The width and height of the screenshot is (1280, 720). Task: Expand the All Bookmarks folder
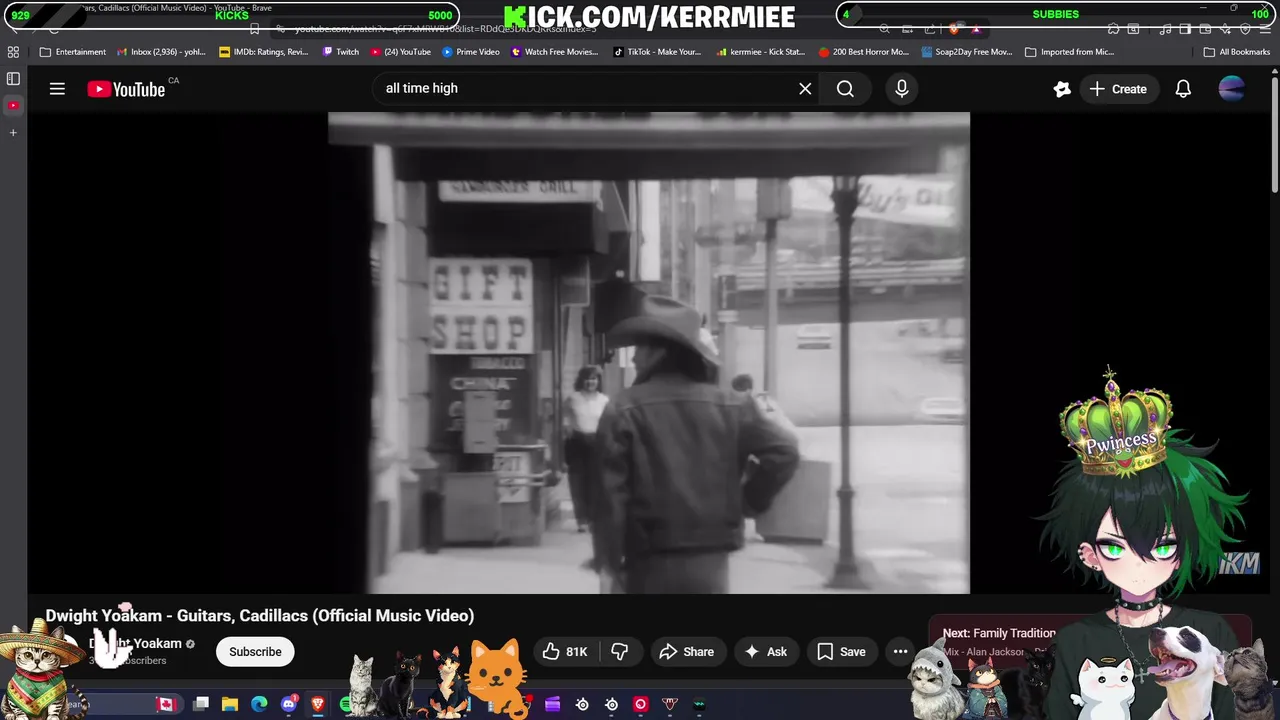[x=1237, y=52]
